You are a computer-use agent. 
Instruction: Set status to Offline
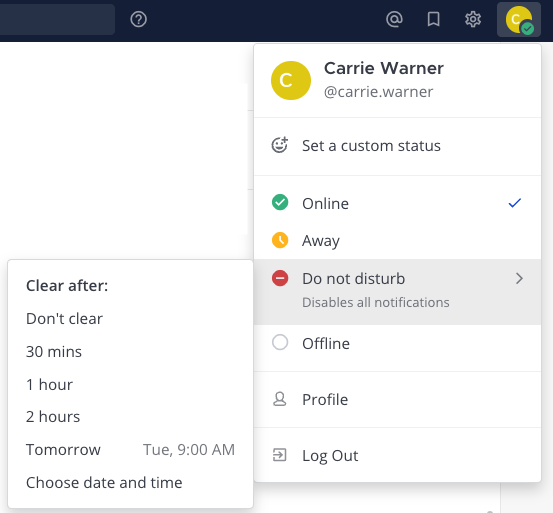pos(397,343)
